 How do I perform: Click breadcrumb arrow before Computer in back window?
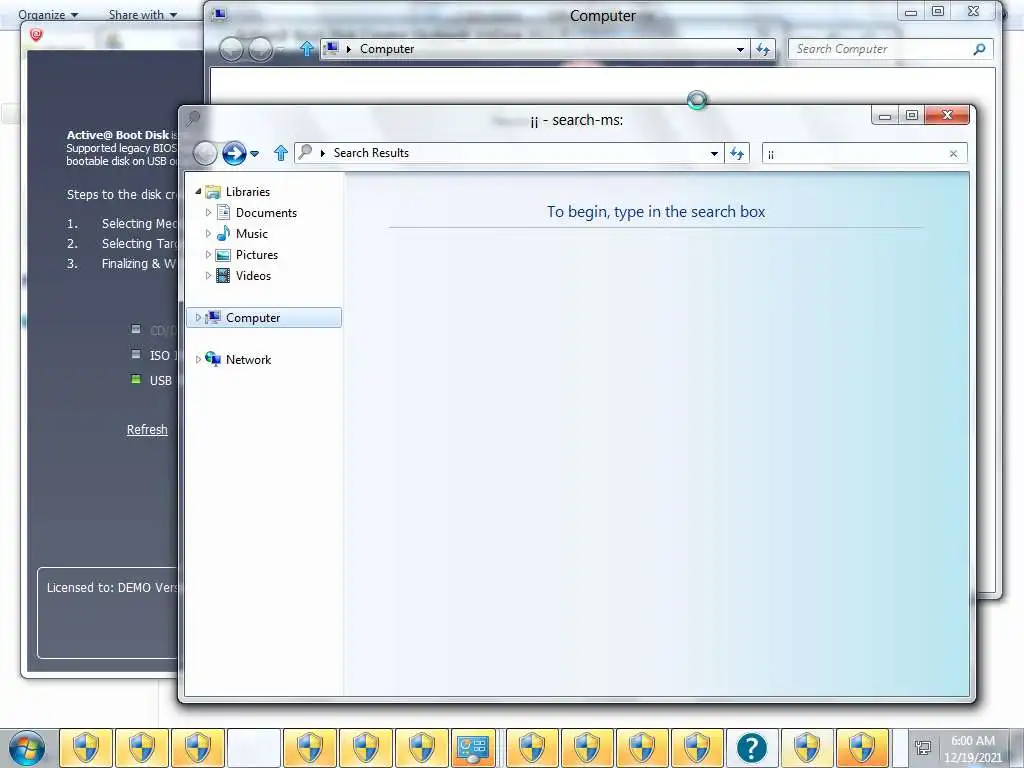coord(349,49)
